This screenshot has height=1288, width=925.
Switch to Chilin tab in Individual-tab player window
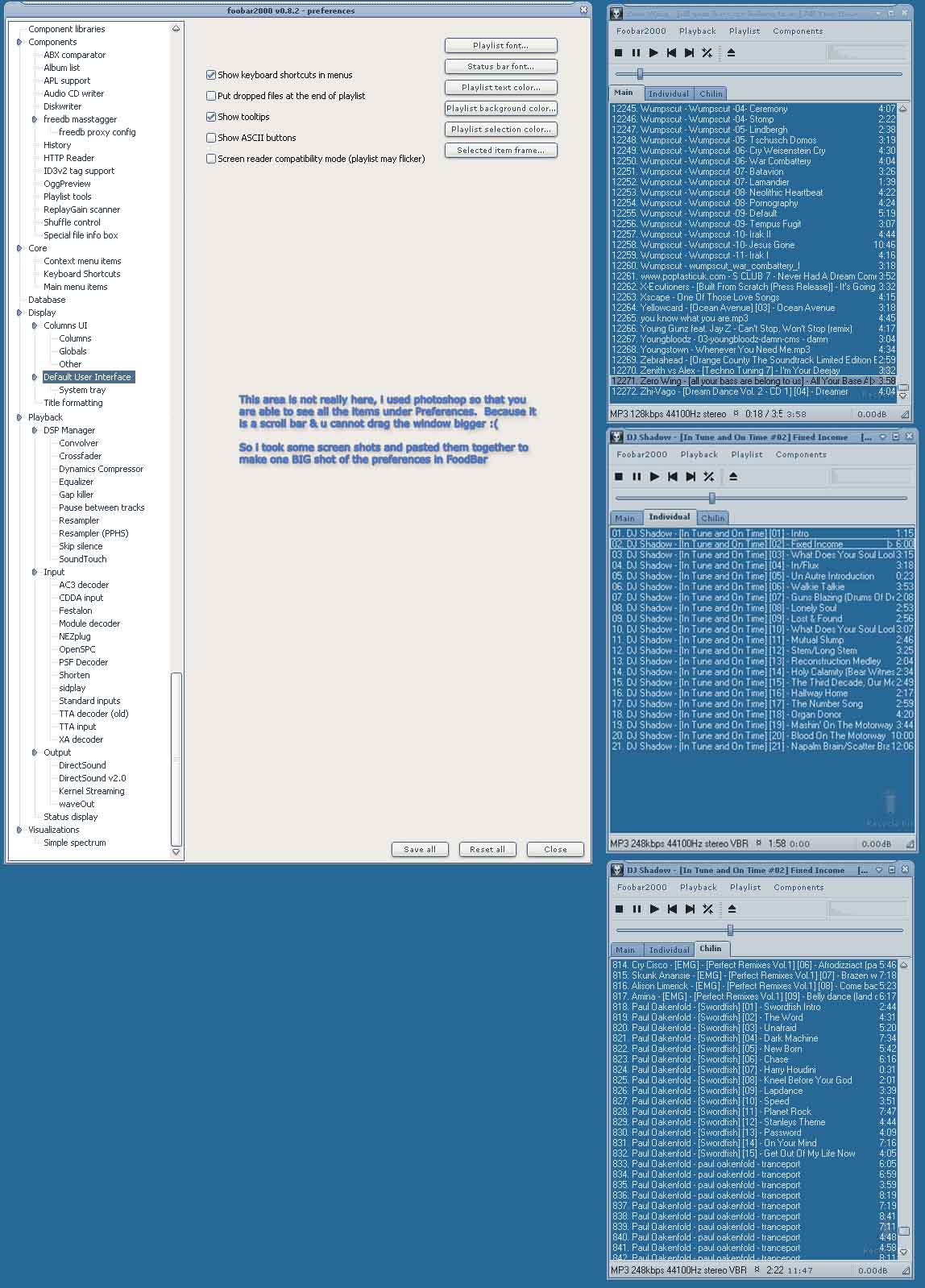coord(712,518)
